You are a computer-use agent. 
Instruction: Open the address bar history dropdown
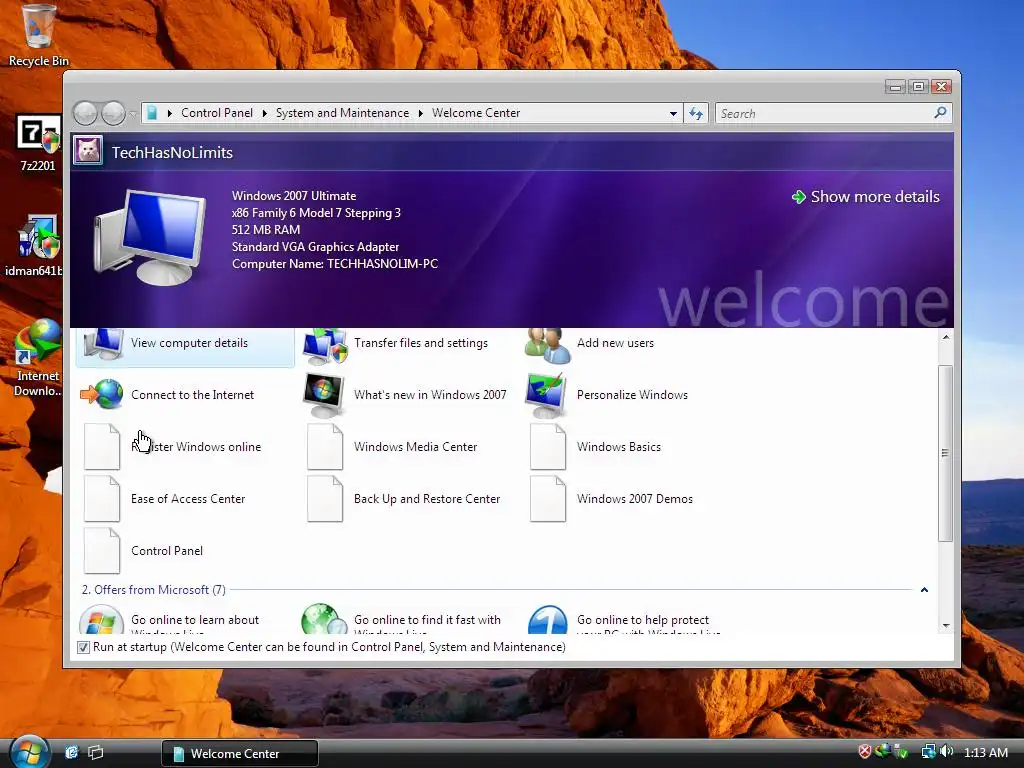[673, 114]
